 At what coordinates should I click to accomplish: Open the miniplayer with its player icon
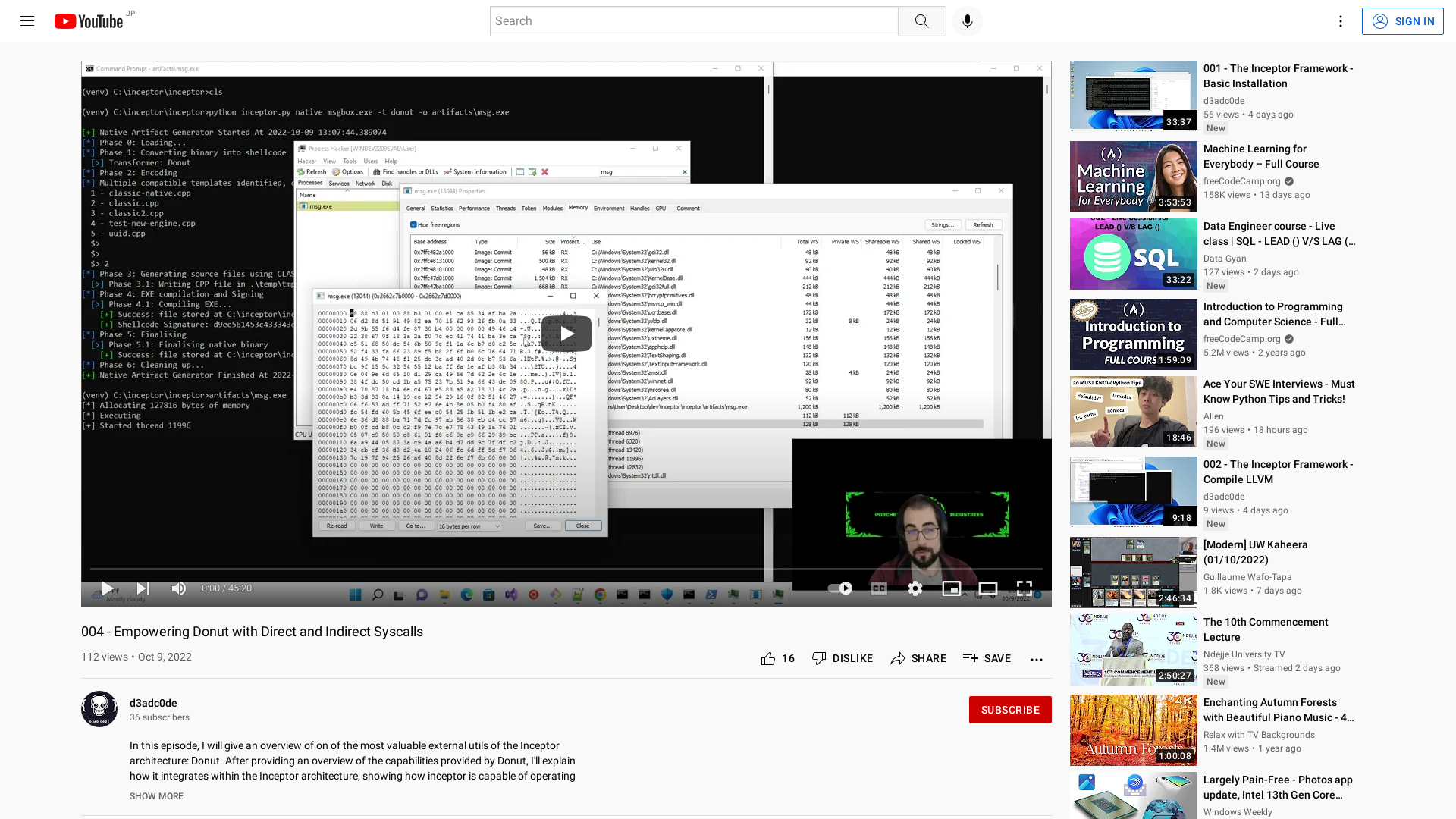(x=952, y=588)
